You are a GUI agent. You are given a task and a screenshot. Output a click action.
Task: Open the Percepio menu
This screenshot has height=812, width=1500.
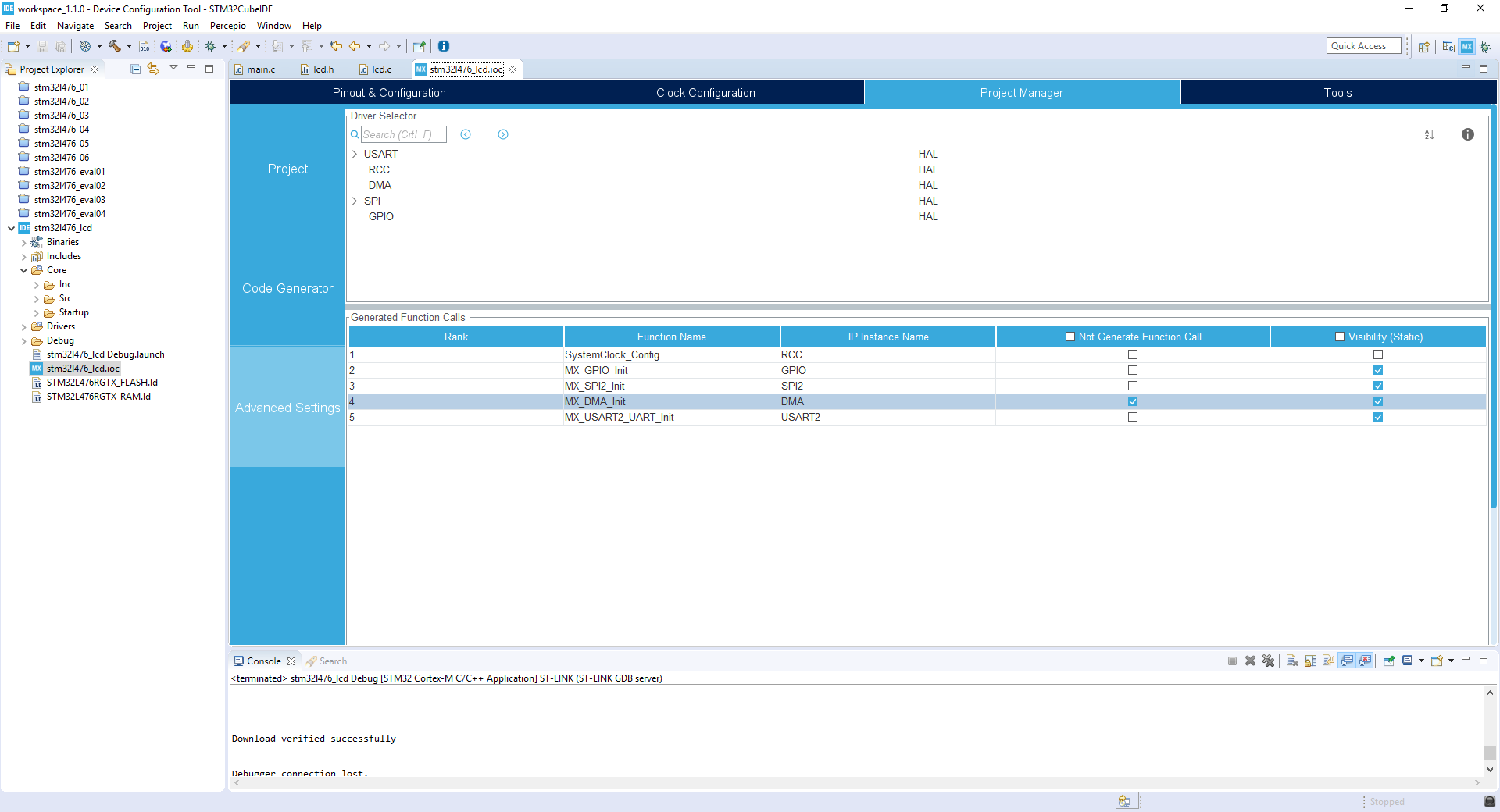click(x=227, y=26)
